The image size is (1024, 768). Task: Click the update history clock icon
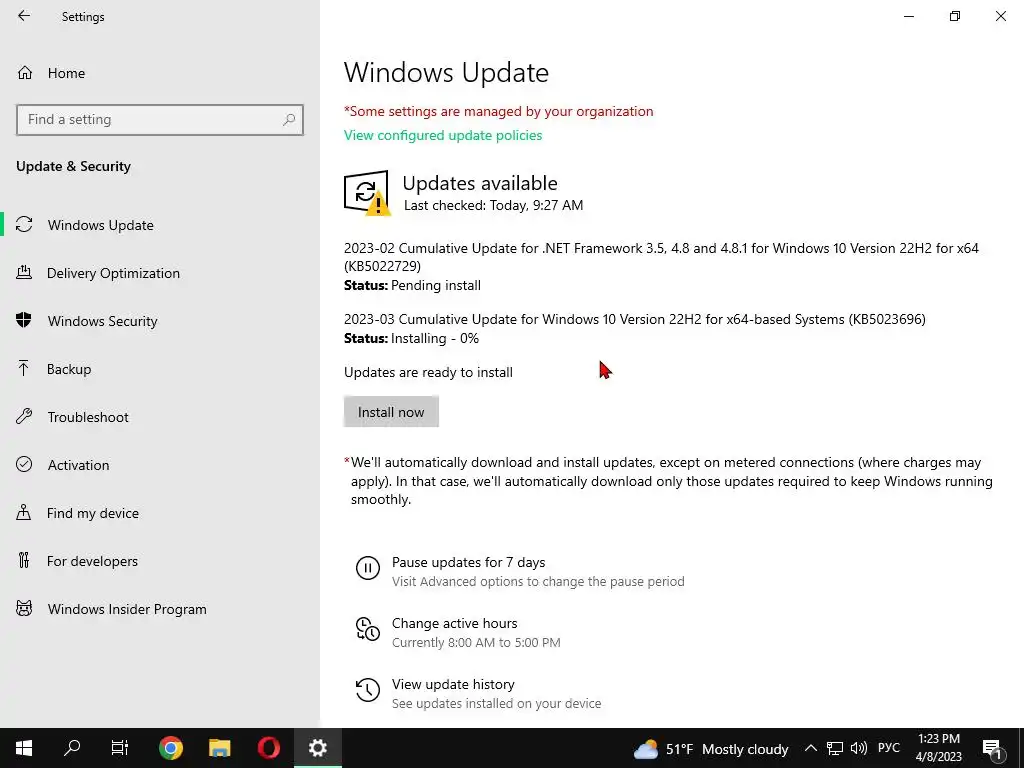[x=368, y=690]
